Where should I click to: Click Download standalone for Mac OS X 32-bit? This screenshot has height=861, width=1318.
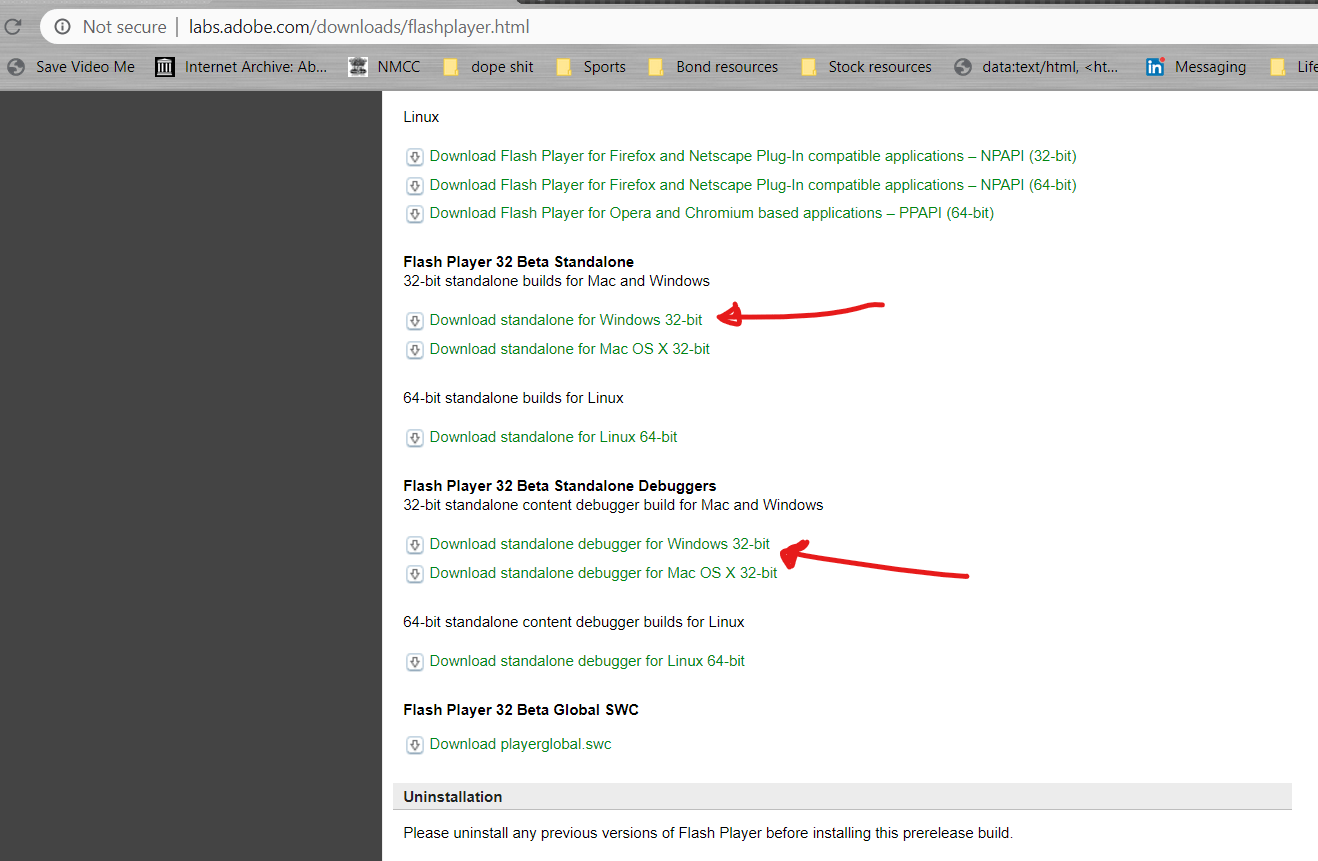pos(569,349)
